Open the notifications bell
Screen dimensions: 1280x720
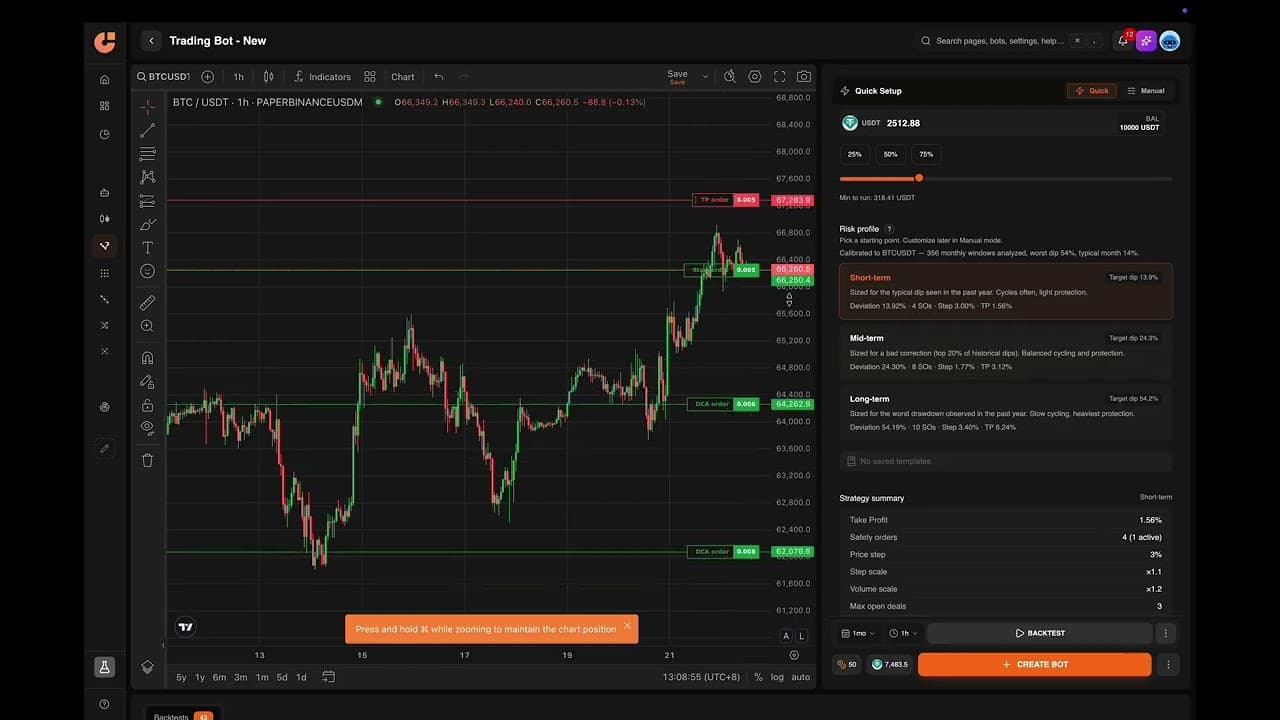pos(1123,41)
